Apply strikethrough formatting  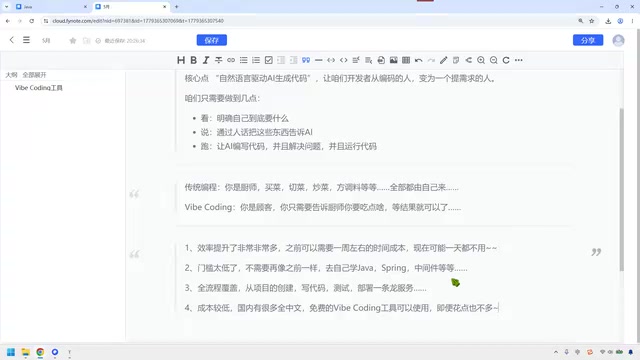click(219, 60)
